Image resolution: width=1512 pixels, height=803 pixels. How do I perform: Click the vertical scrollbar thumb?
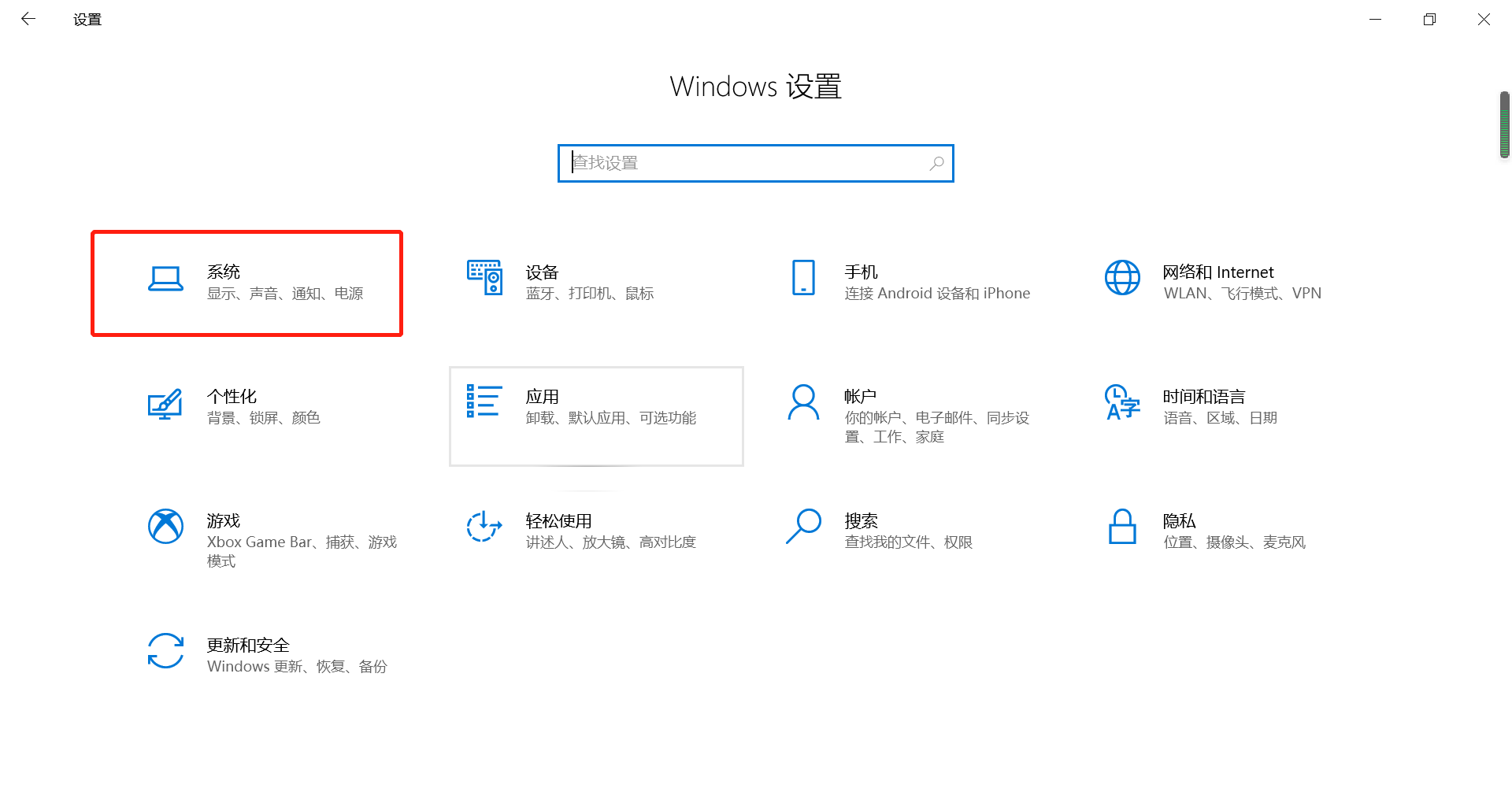pyautogui.click(x=1505, y=124)
